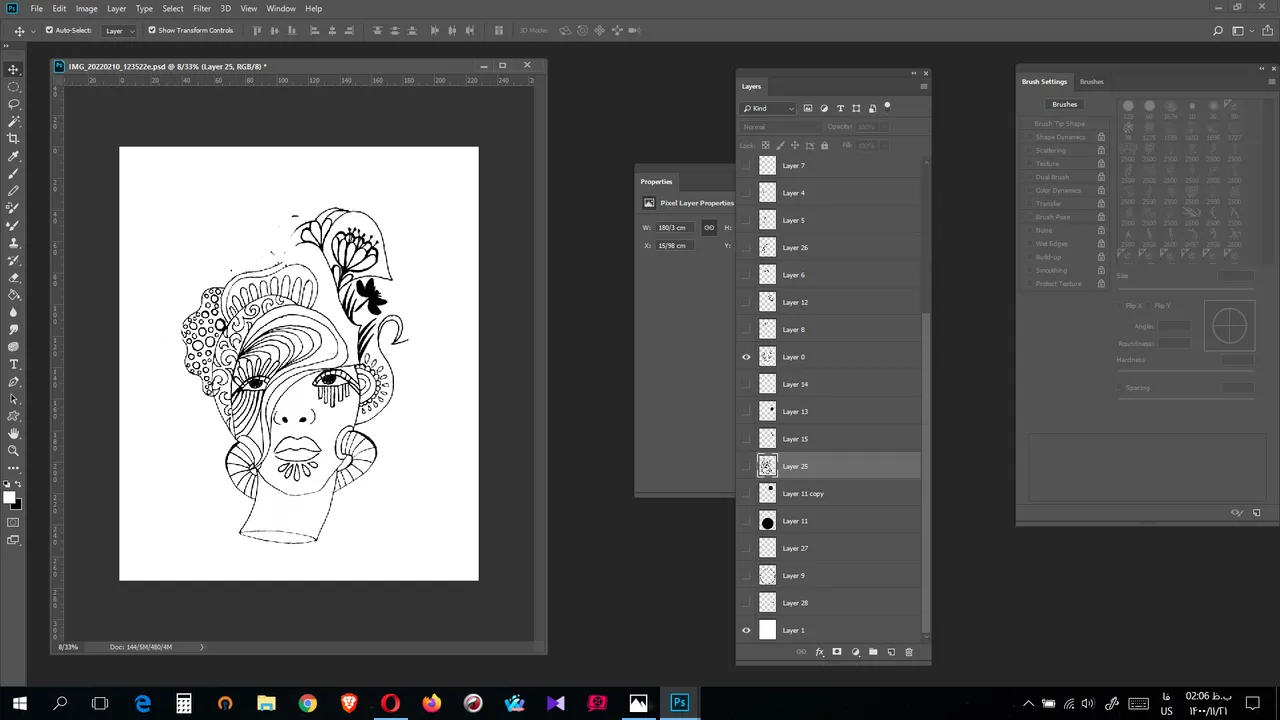1280x720 pixels.
Task: Switch to the Brushes tab
Action: click(x=1092, y=81)
